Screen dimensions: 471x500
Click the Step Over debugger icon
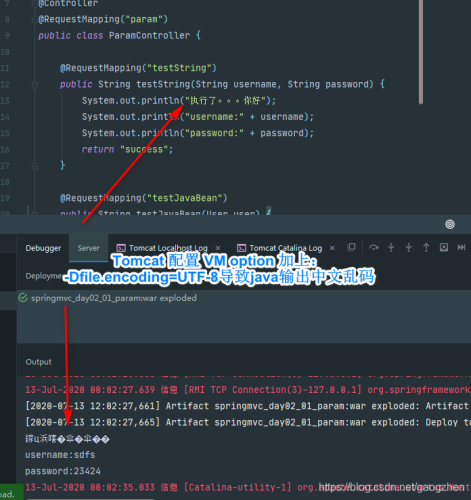click(373, 248)
